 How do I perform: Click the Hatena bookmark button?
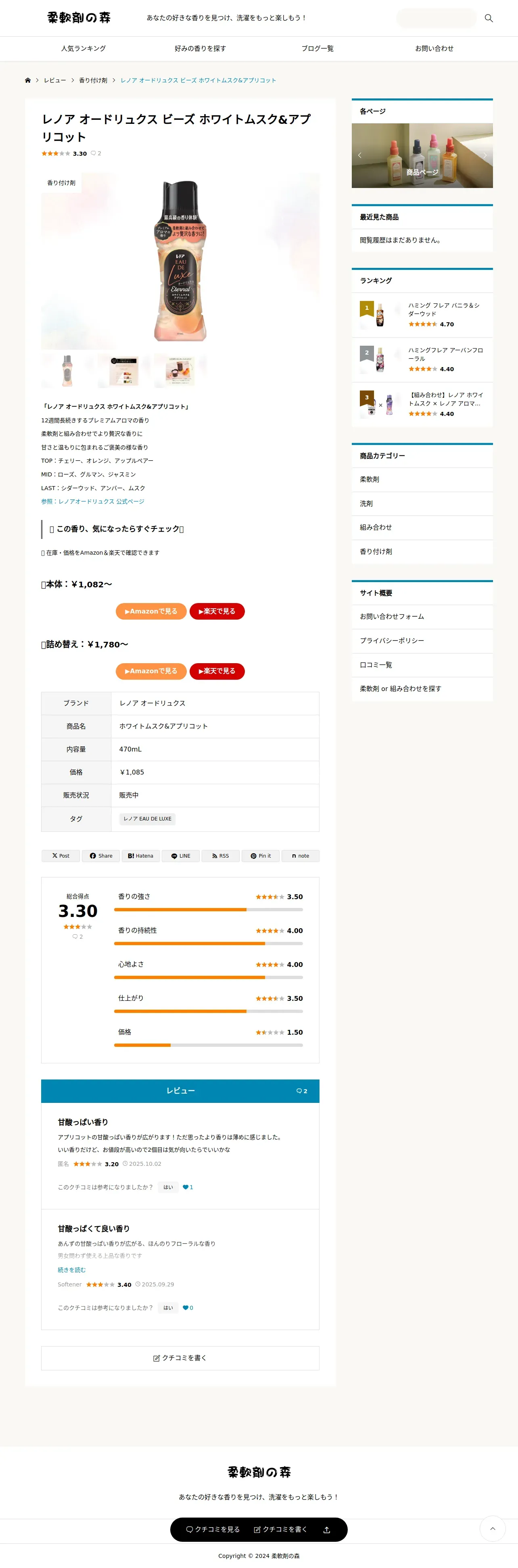tap(141, 856)
